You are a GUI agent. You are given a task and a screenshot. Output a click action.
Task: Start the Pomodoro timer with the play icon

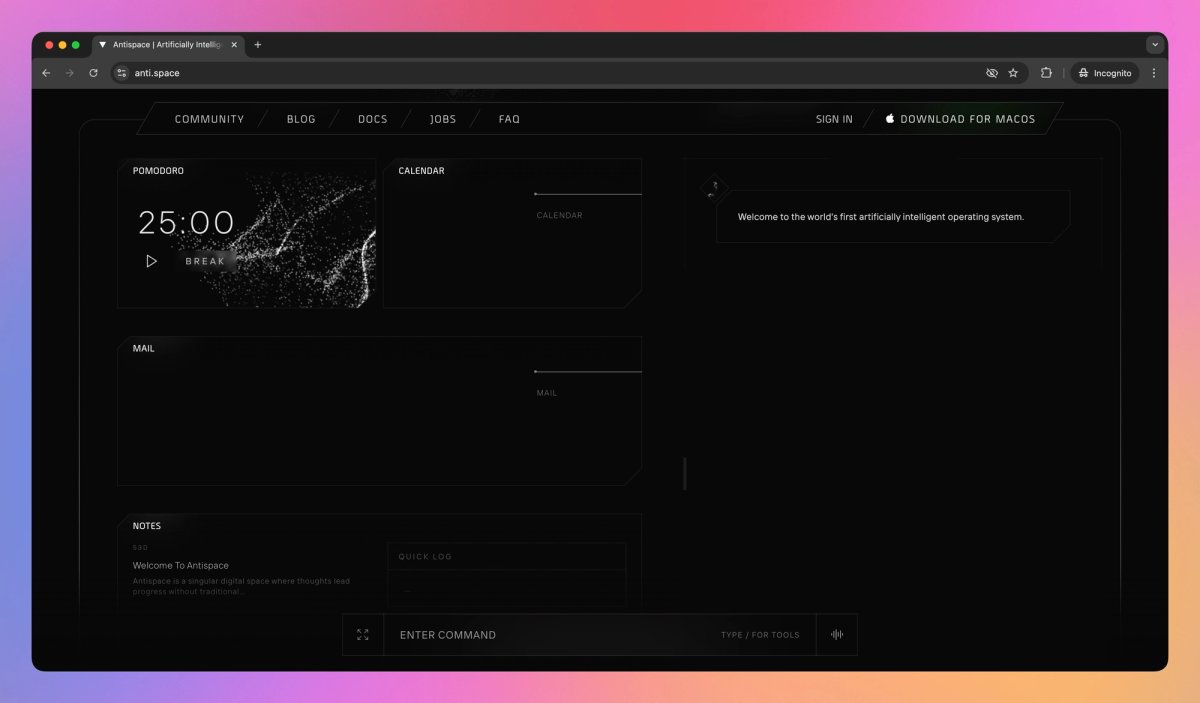click(152, 260)
